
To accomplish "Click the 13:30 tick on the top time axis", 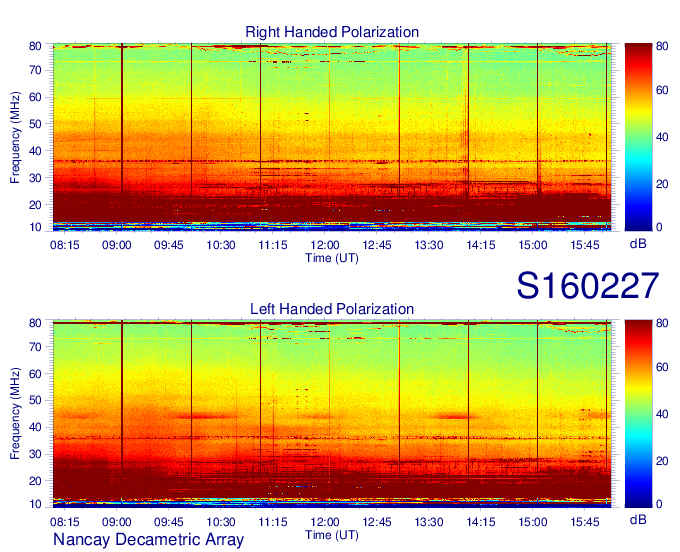I will (429, 245).
